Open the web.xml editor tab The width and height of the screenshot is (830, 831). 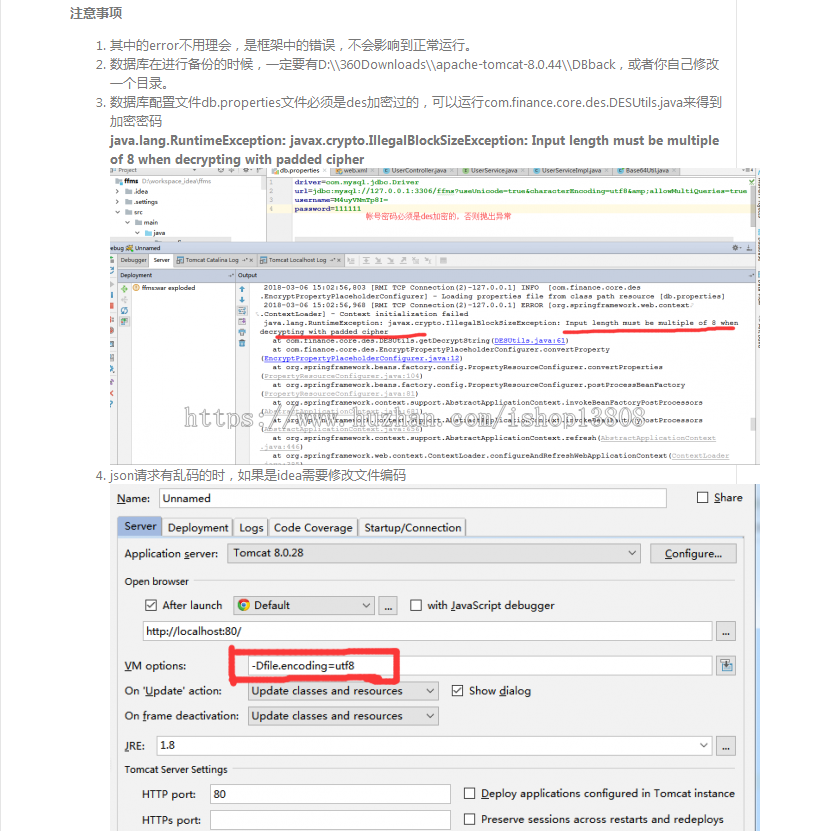click(355, 171)
